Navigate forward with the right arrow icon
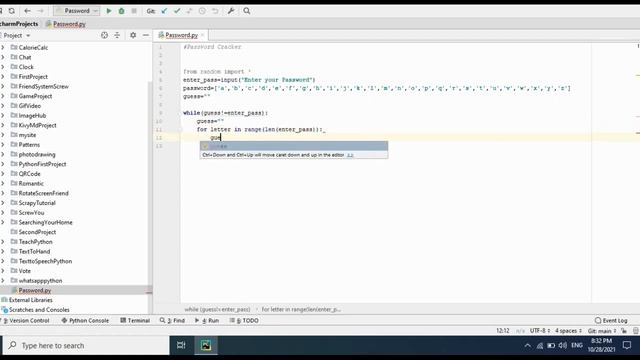This screenshot has width=640, height=360. [40, 11]
